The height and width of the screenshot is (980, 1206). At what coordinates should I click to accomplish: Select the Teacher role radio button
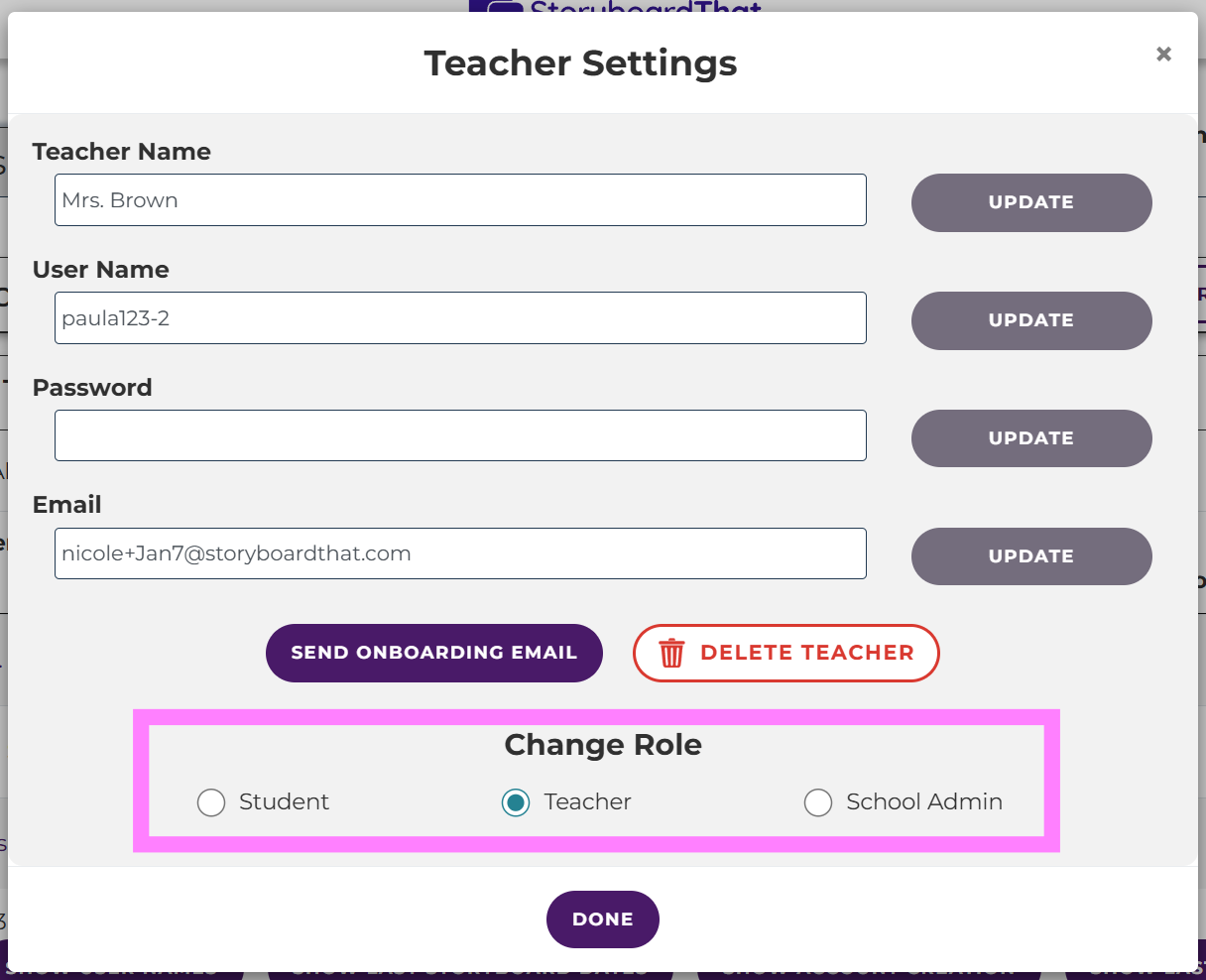pyautogui.click(x=515, y=802)
